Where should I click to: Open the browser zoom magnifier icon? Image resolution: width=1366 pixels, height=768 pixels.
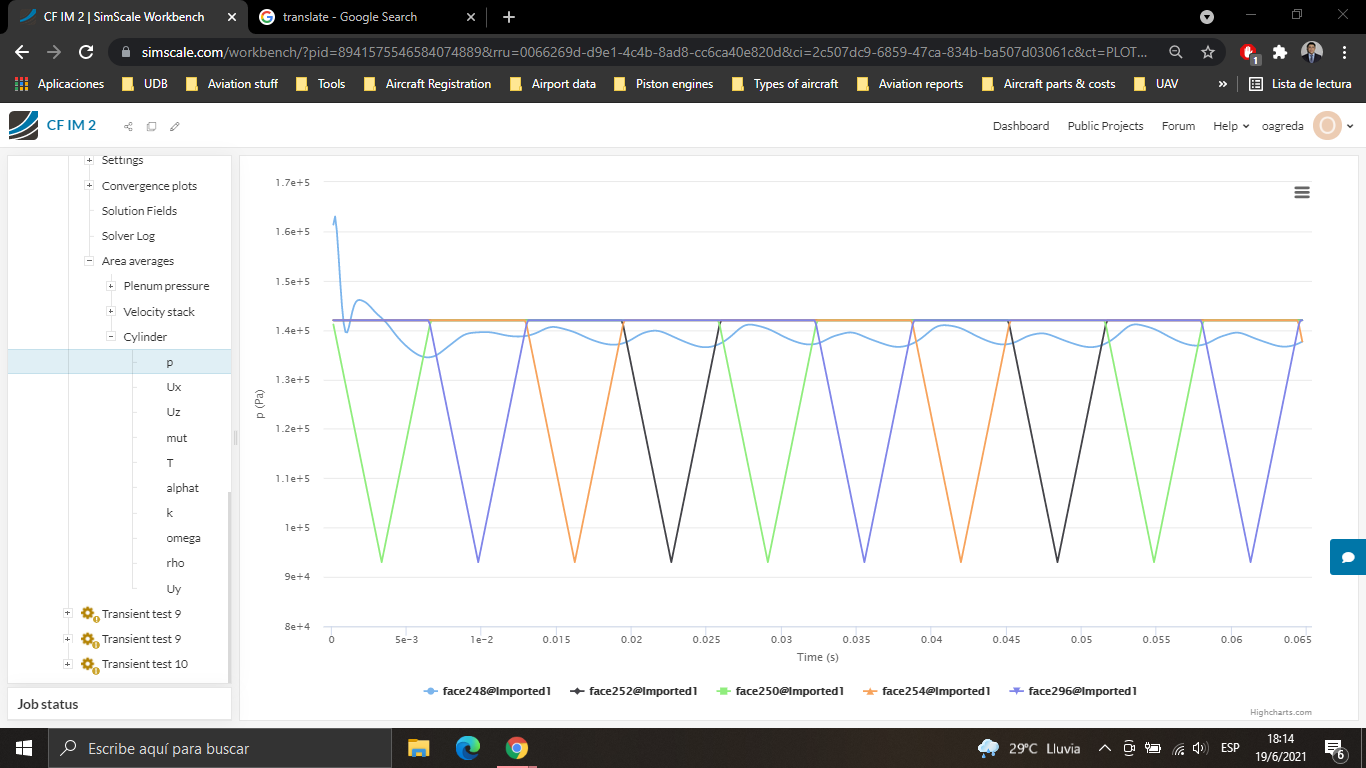pyautogui.click(x=1176, y=52)
